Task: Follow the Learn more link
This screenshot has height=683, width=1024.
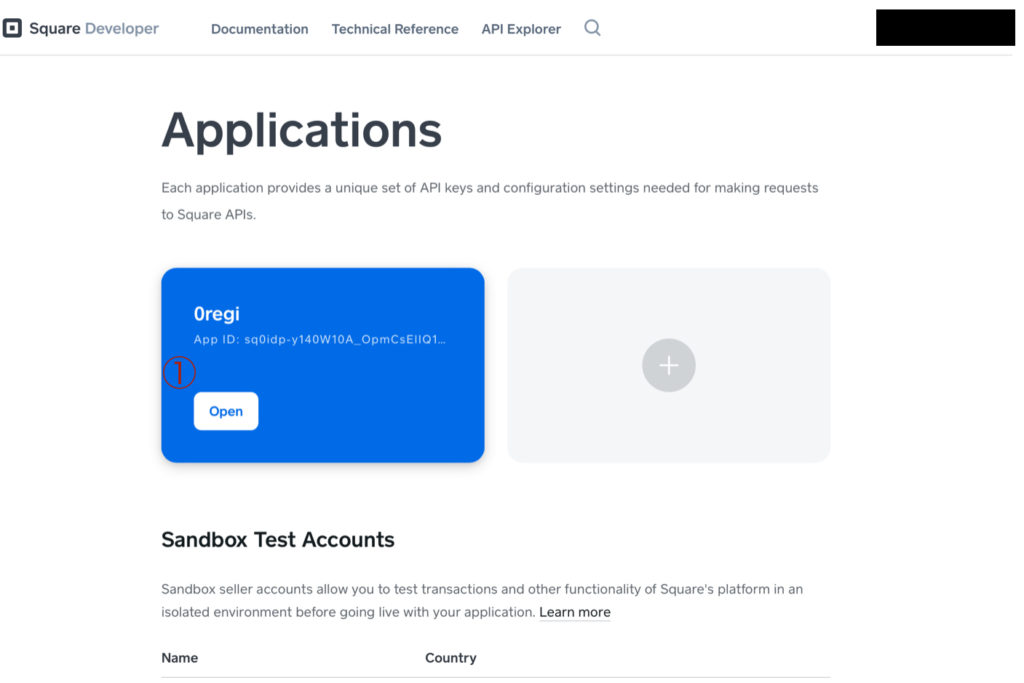Action: 574,612
